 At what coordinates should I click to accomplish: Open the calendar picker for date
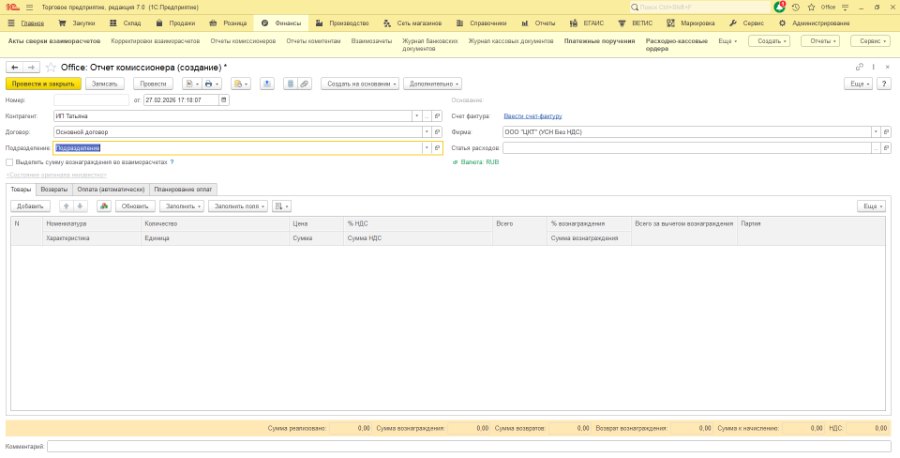click(x=224, y=100)
